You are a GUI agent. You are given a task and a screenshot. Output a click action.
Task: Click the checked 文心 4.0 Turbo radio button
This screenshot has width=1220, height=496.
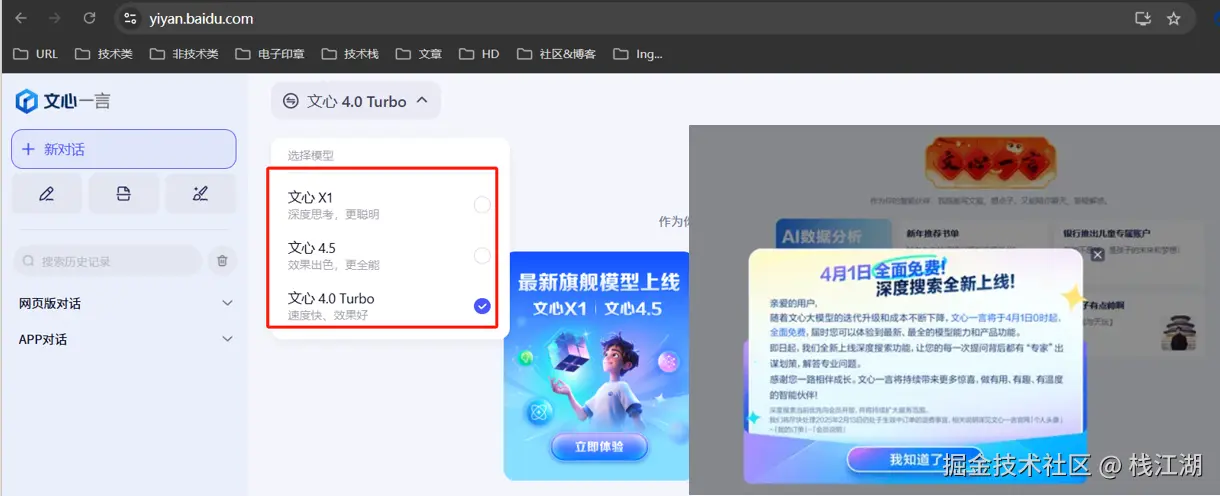[x=482, y=306]
